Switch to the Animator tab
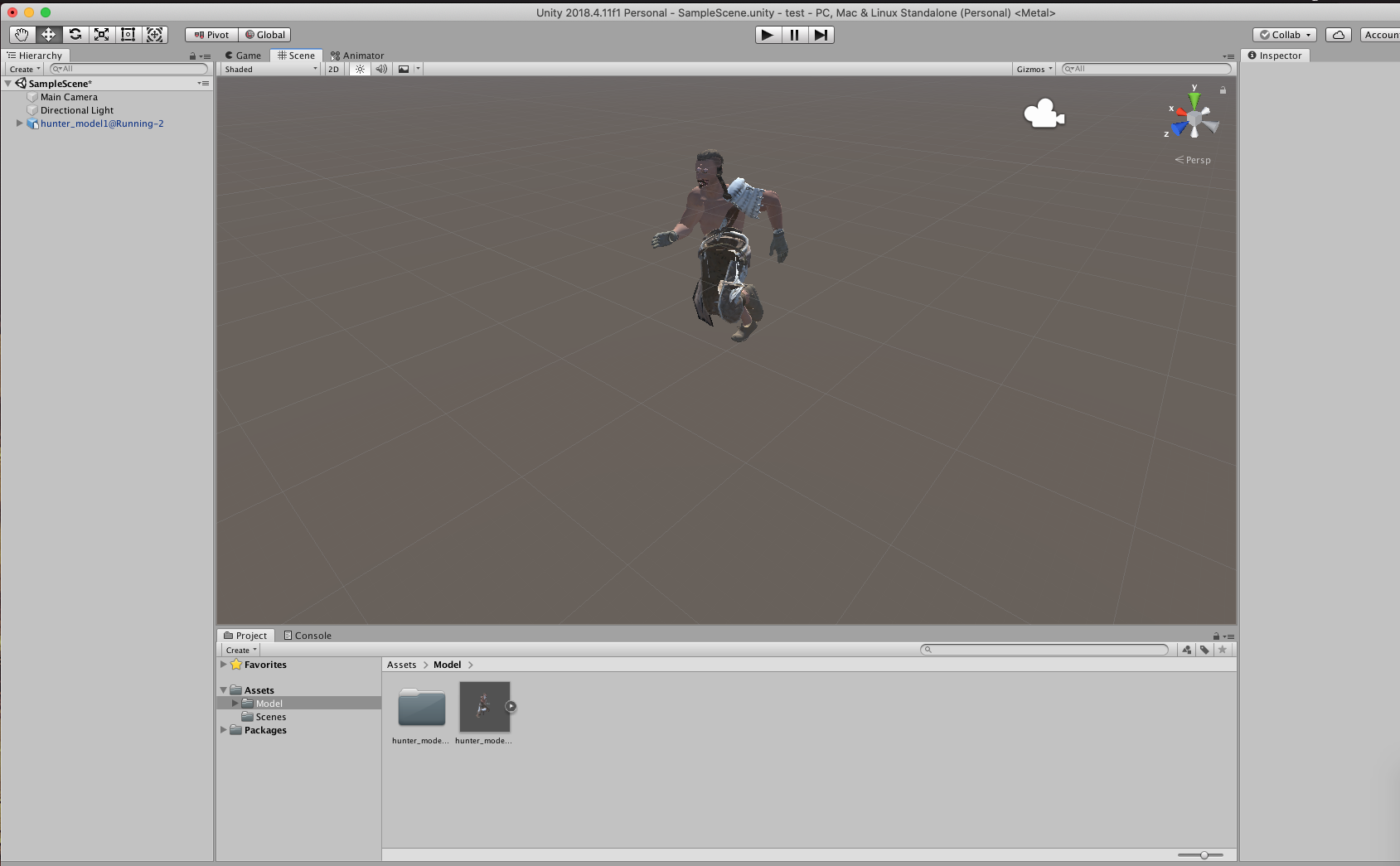This screenshot has width=1400, height=866. 357,56
